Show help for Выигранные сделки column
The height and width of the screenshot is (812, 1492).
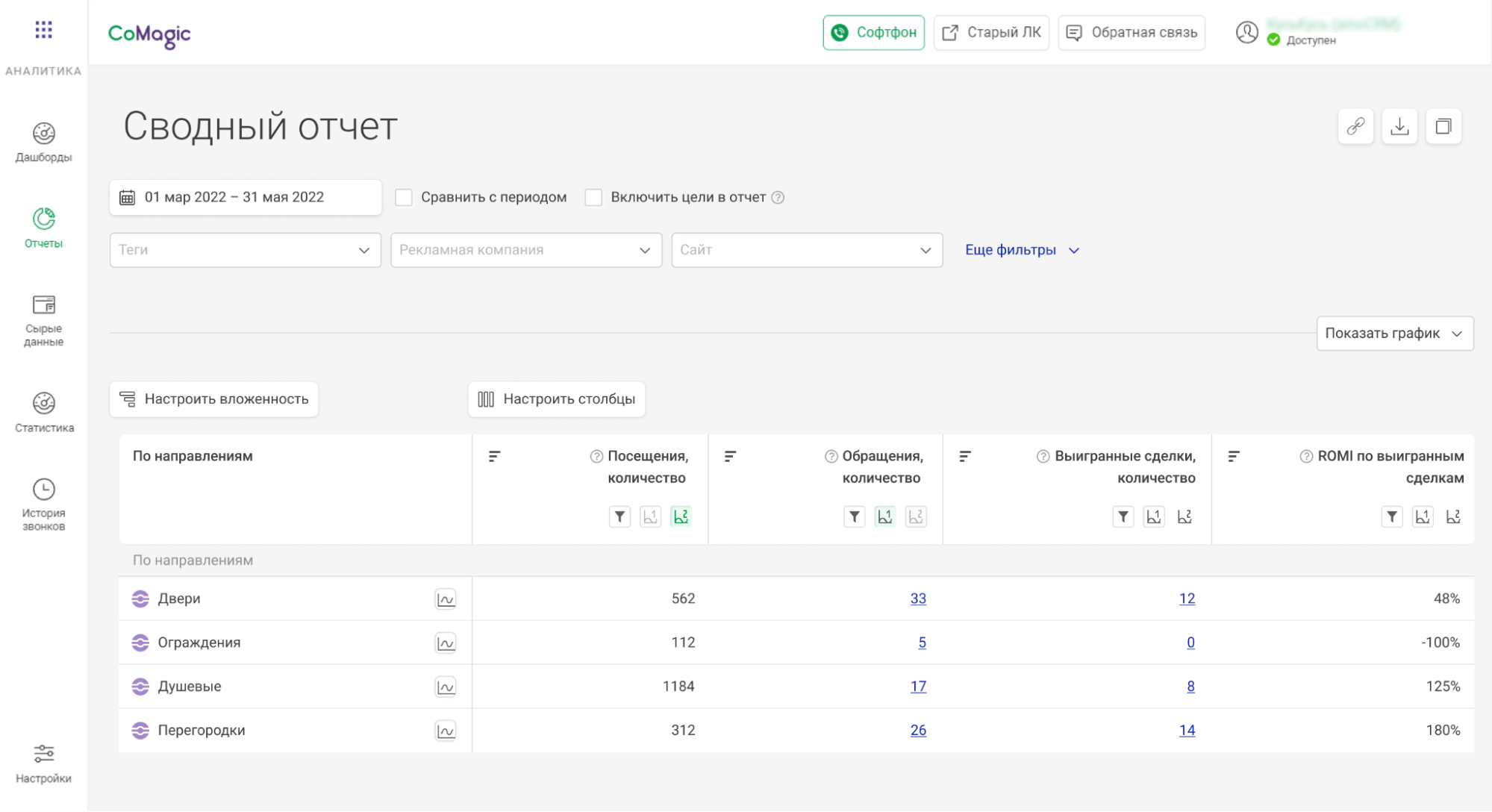click(1043, 457)
